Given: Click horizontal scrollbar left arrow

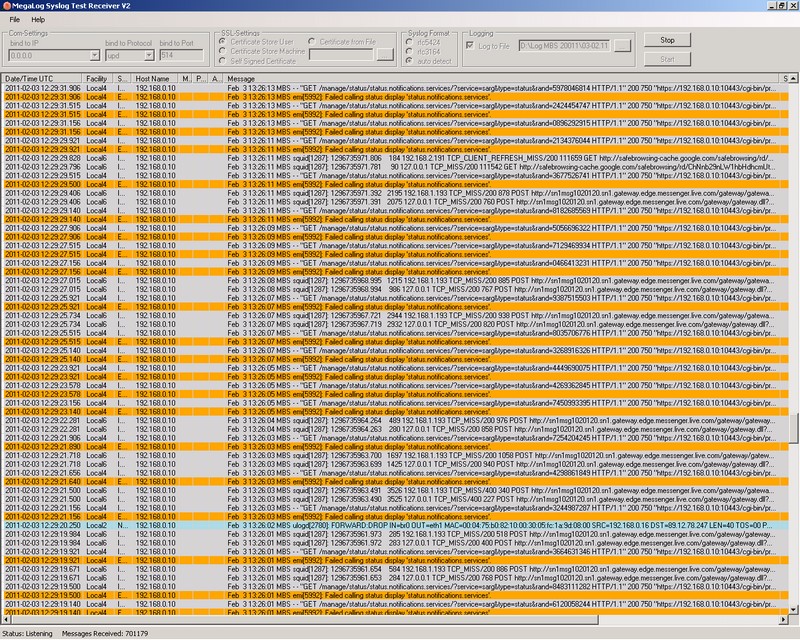Looking at the screenshot, I should click(6, 619).
